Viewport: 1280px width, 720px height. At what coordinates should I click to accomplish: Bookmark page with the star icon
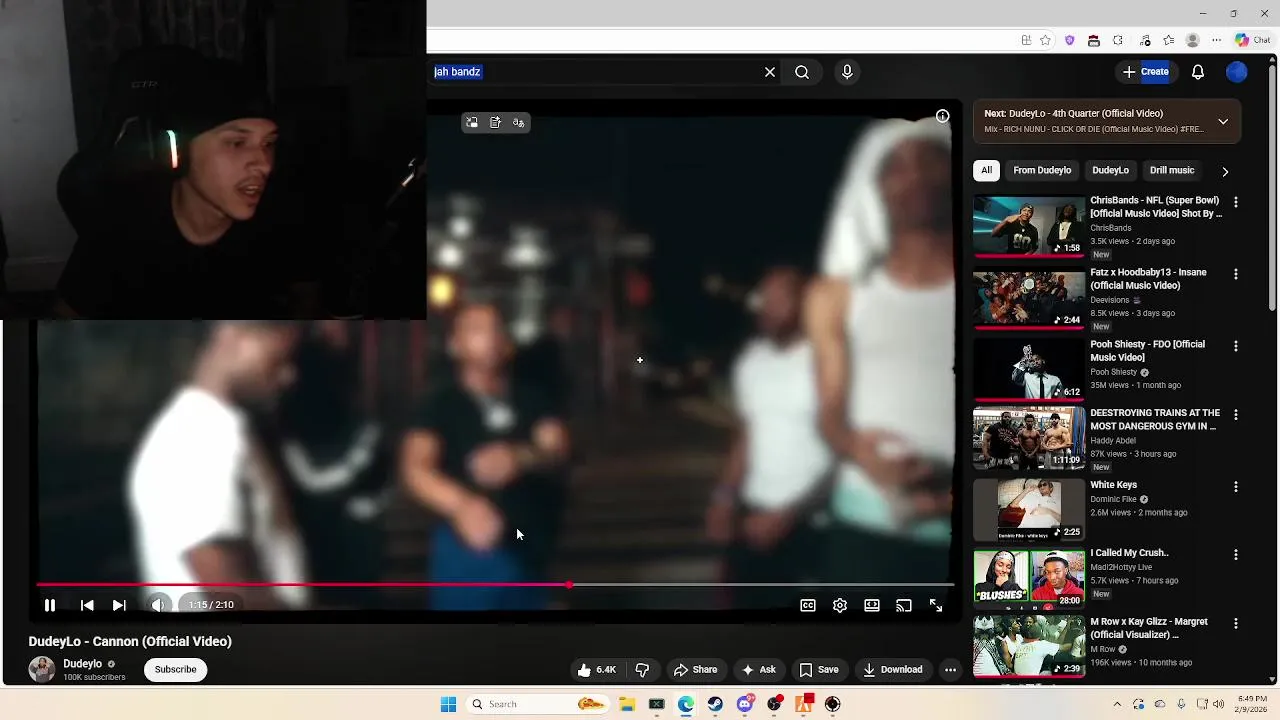click(1045, 40)
